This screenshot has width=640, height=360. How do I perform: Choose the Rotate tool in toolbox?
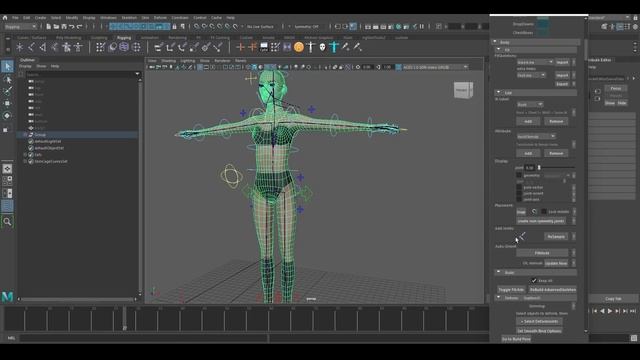(7, 116)
